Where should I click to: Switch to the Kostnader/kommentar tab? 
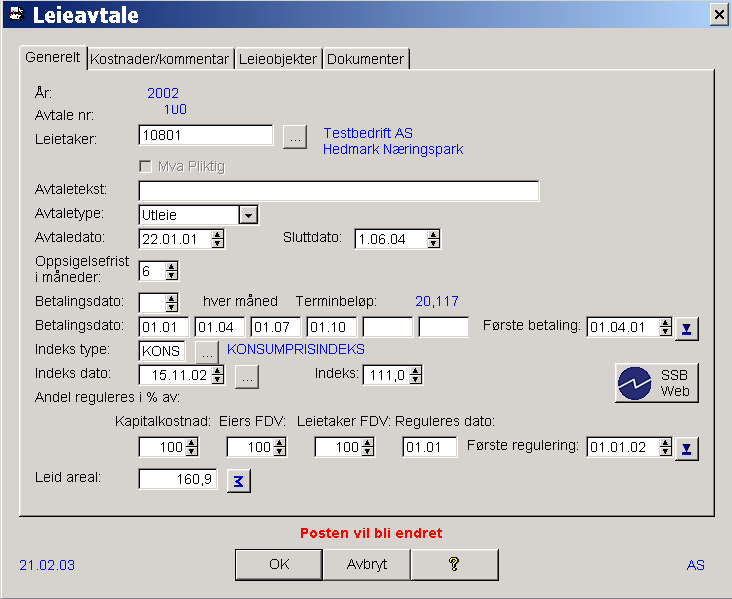tap(160, 59)
